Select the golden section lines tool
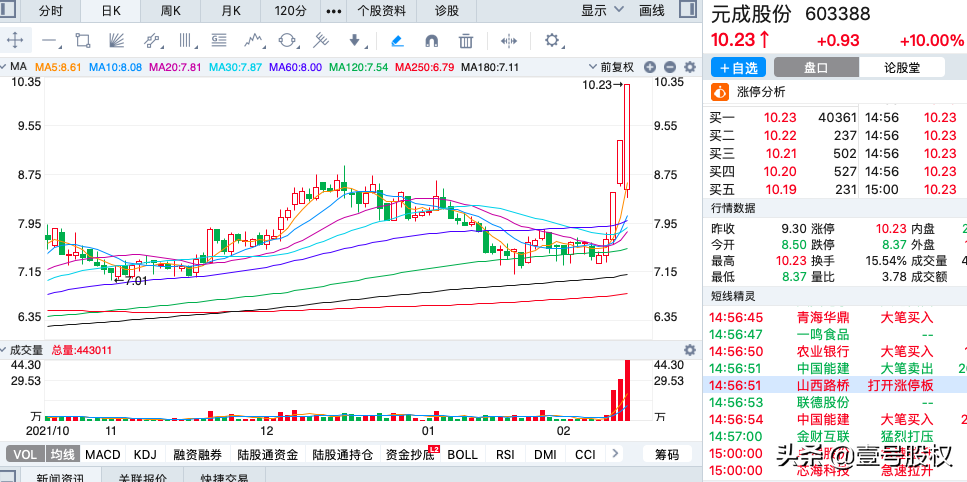The image size is (967, 482). pos(219,41)
